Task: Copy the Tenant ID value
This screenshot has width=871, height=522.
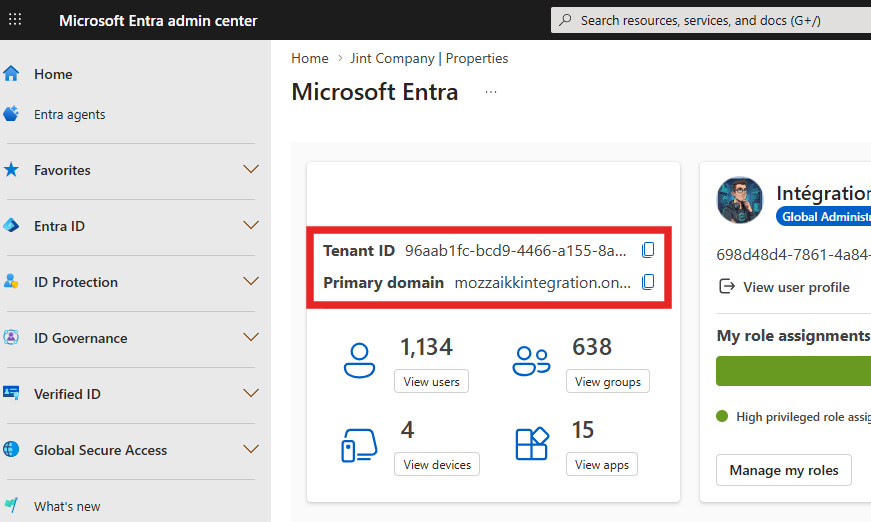Action: click(x=648, y=250)
